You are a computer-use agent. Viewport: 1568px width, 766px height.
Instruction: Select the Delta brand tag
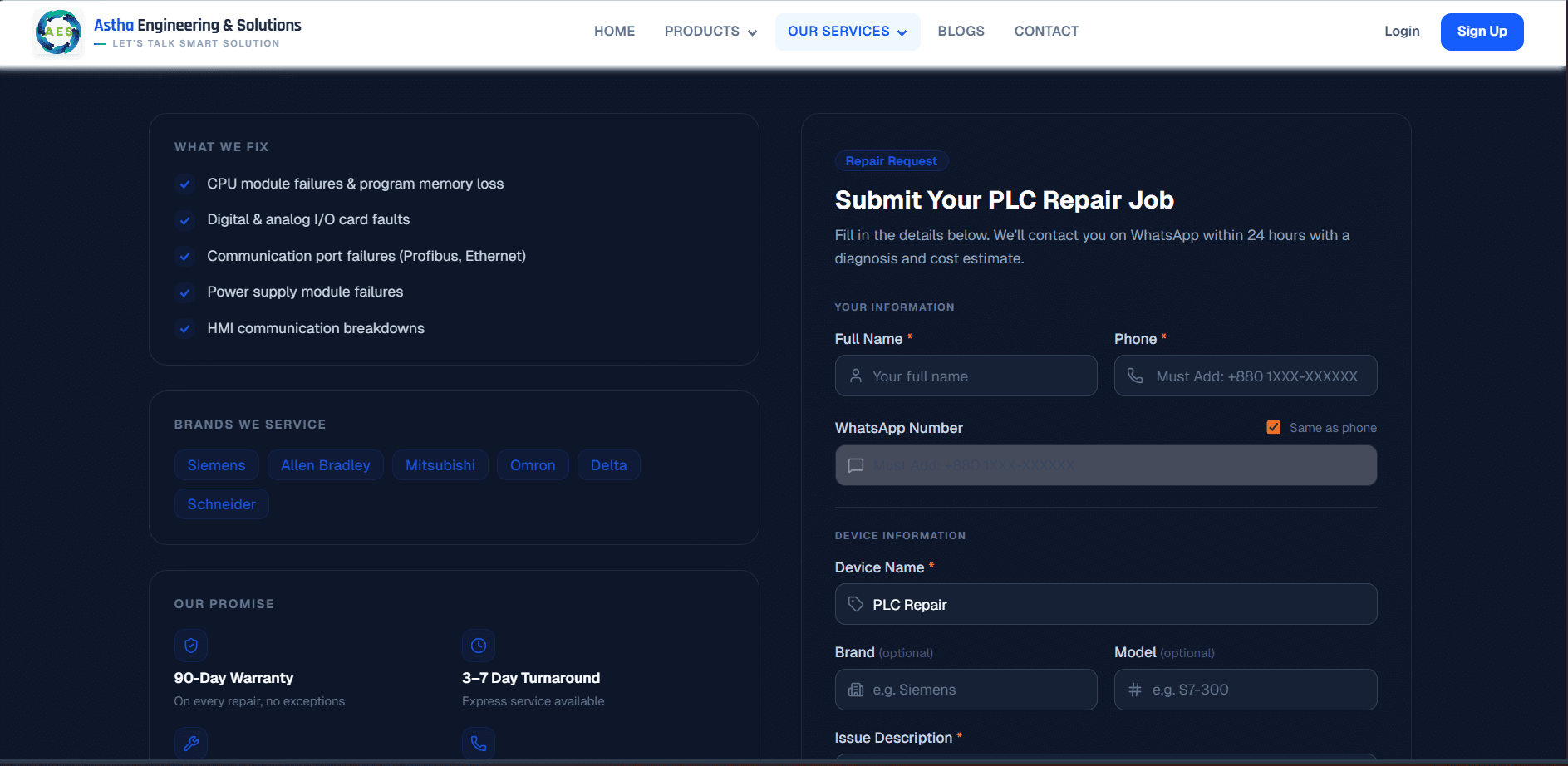609,465
